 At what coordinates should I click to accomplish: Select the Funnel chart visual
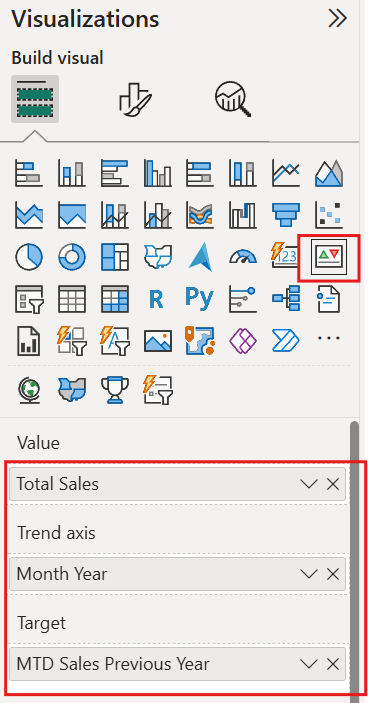click(x=286, y=214)
